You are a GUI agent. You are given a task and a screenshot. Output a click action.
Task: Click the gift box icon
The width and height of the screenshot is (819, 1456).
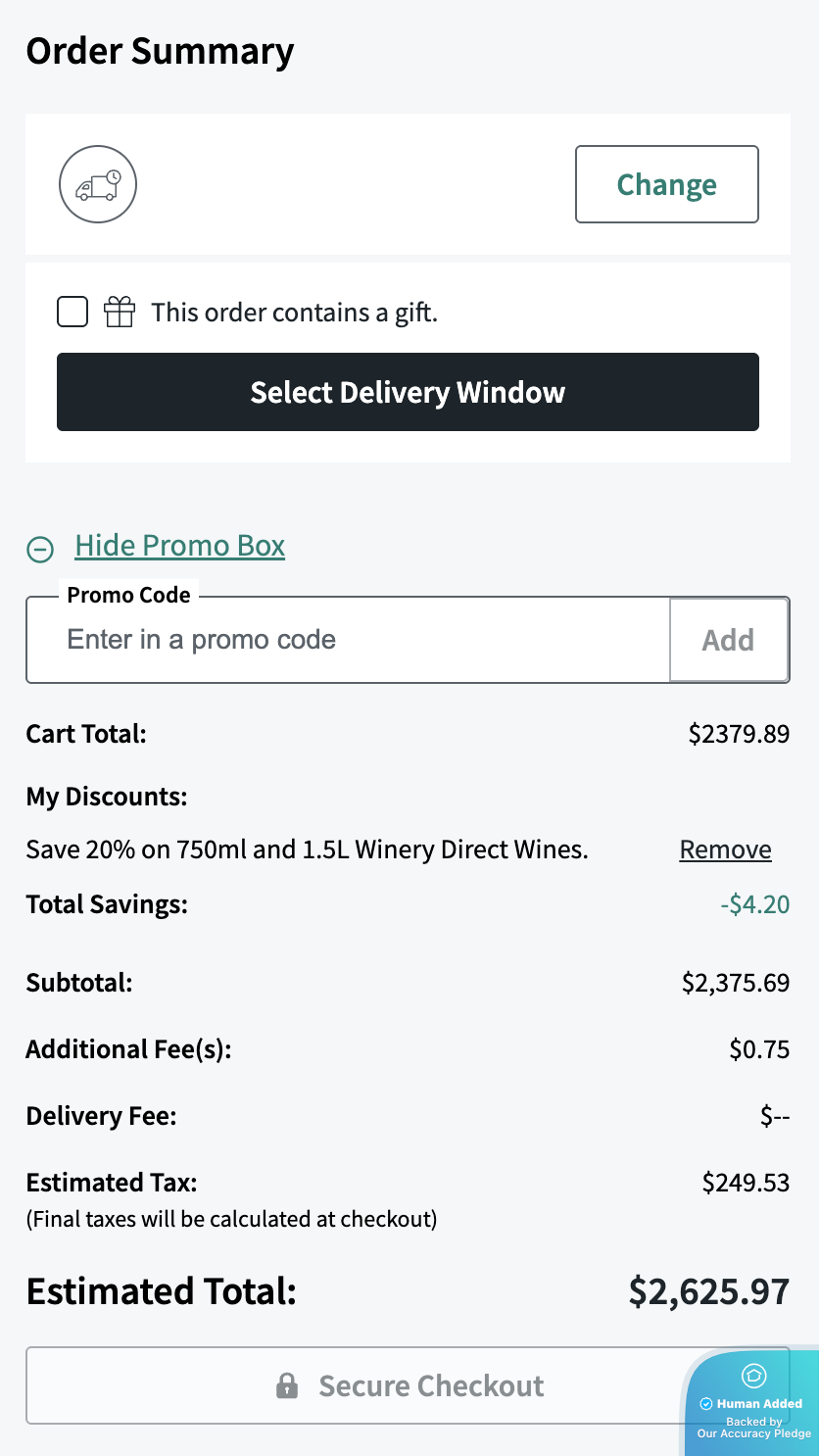click(119, 312)
